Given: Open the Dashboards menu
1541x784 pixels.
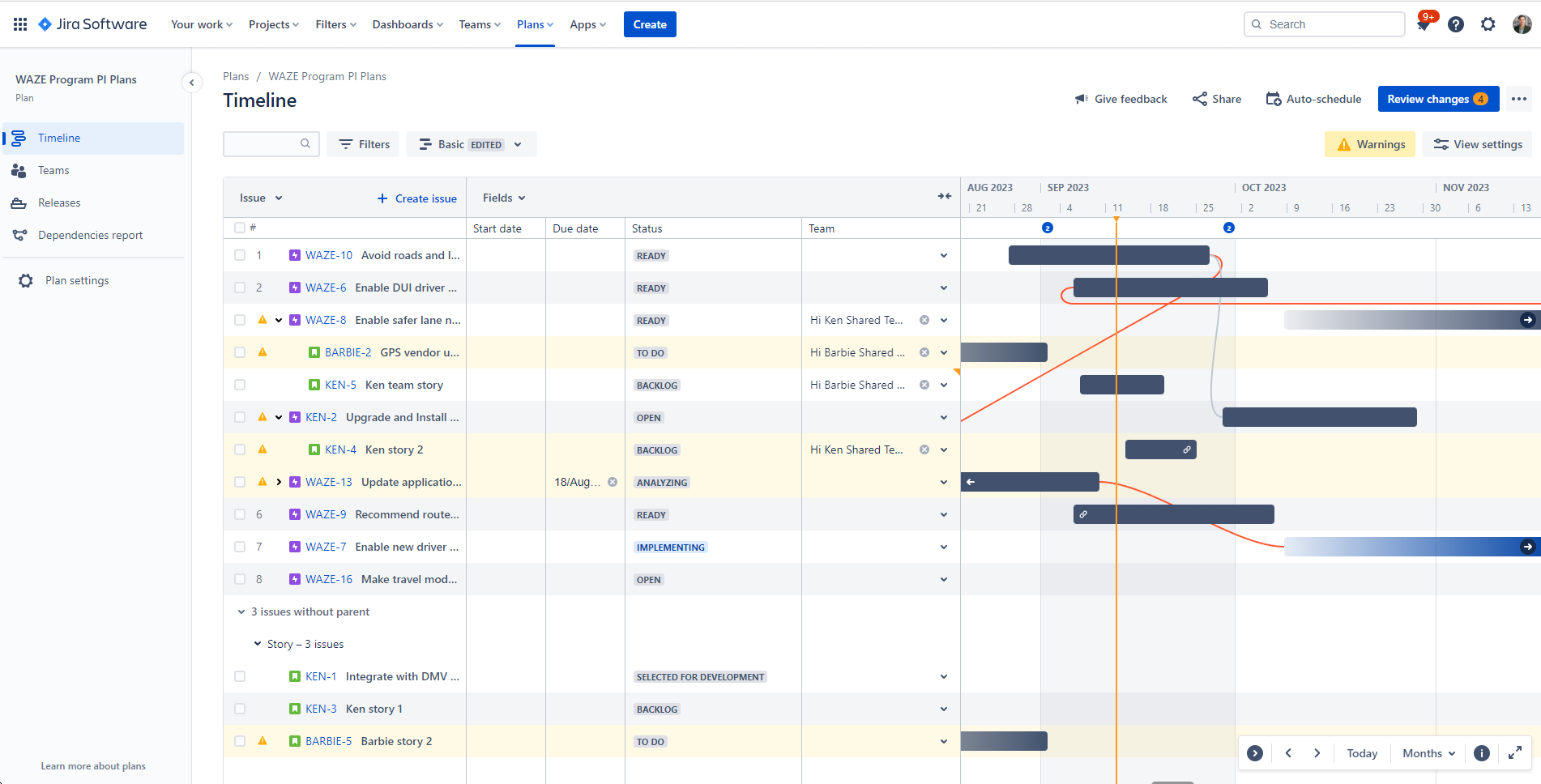Looking at the screenshot, I should tap(408, 24).
